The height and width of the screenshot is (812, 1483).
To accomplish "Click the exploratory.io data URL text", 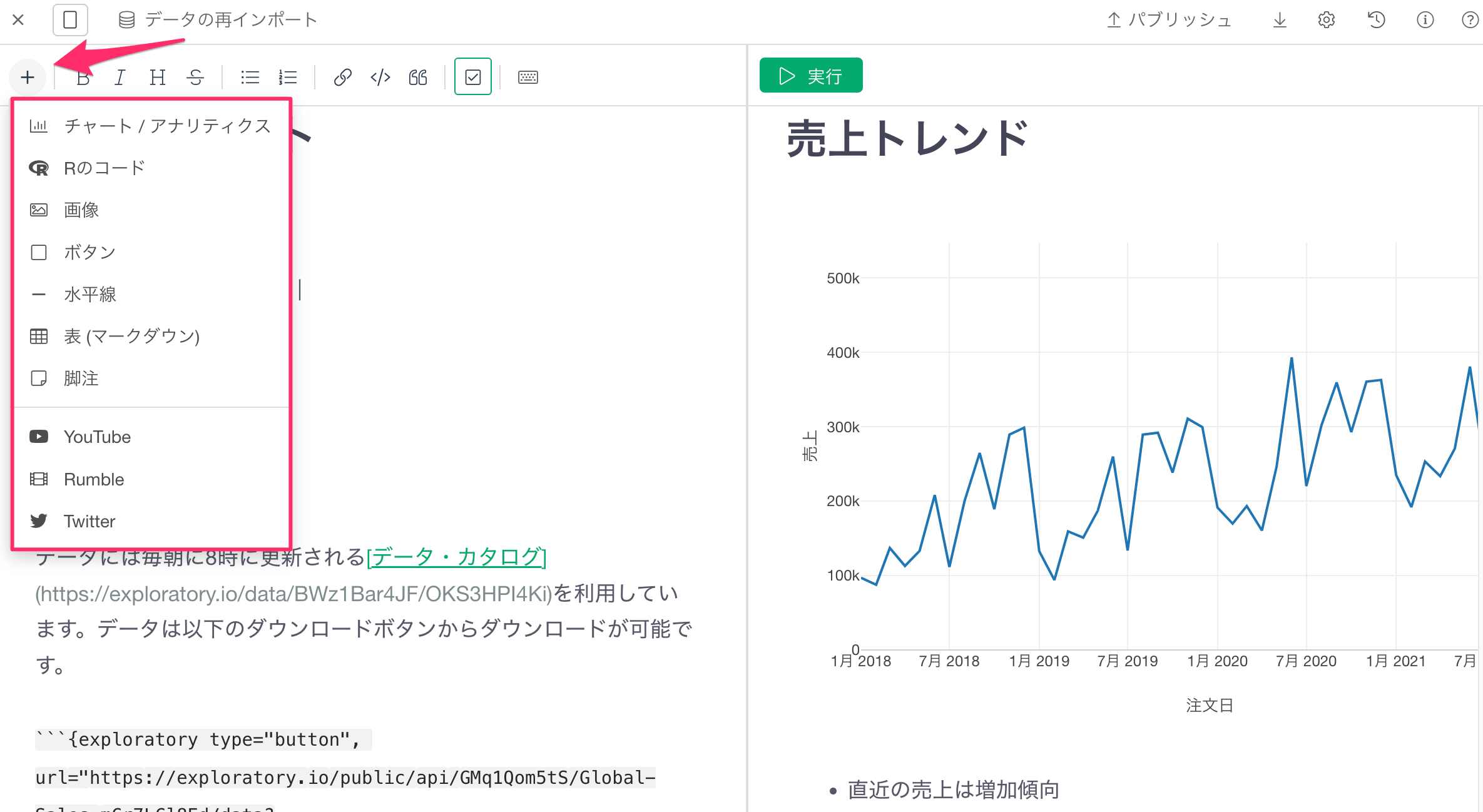I will pyautogui.click(x=294, y=593).
